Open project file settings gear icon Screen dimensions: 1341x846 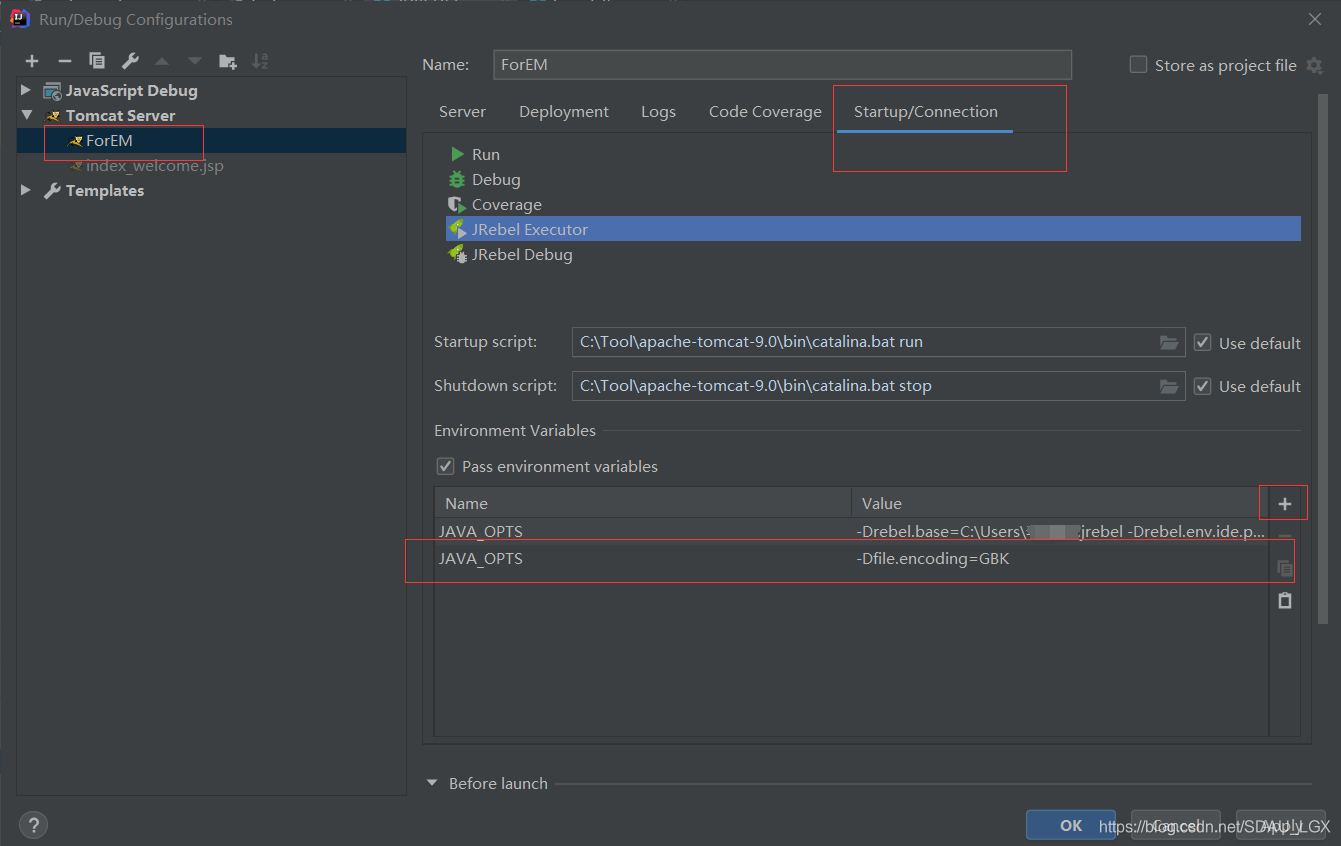[1315, 65]
